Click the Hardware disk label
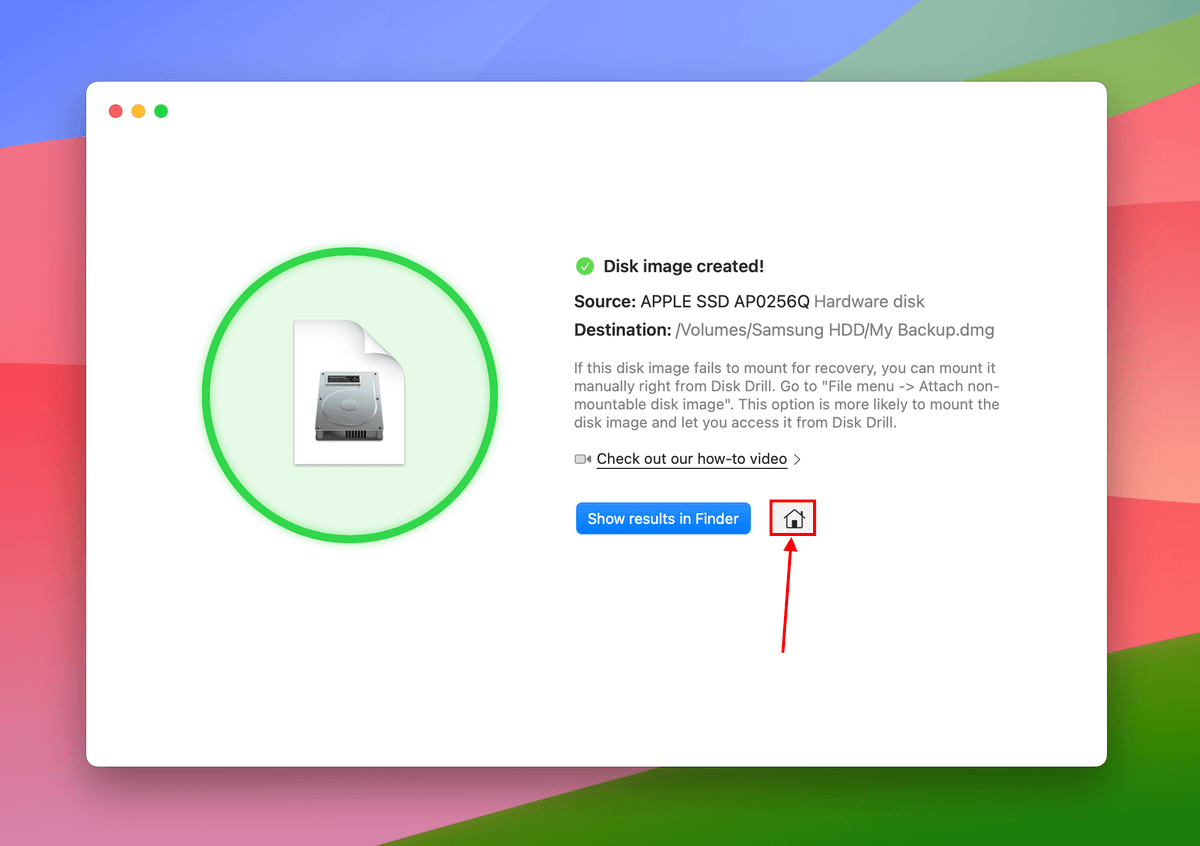 tap(869, 301)
